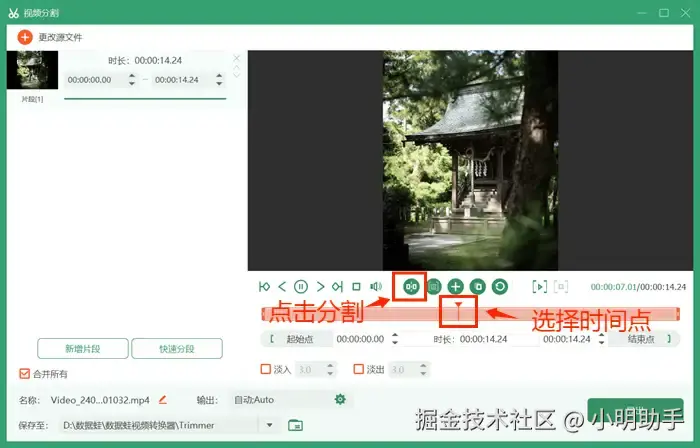
Task: Increase the segment list end time stepper
Action: [x=219, y=76]
